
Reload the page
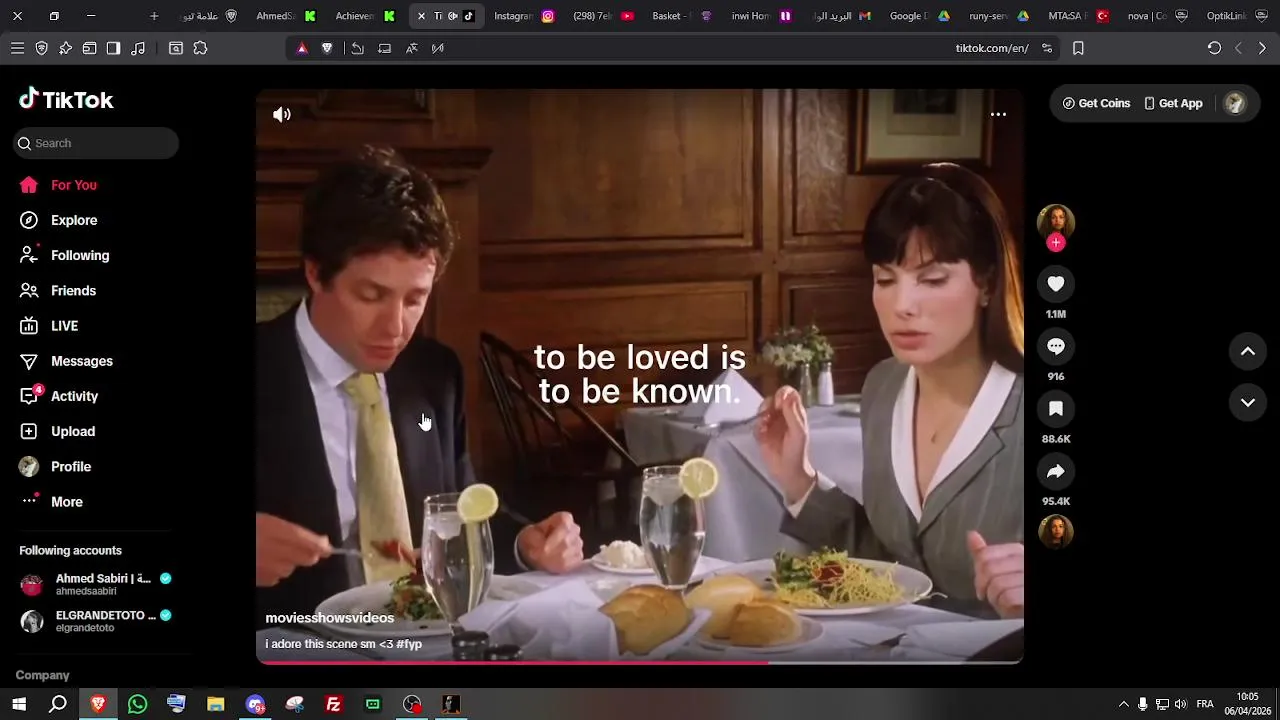tap(1214, 48)
